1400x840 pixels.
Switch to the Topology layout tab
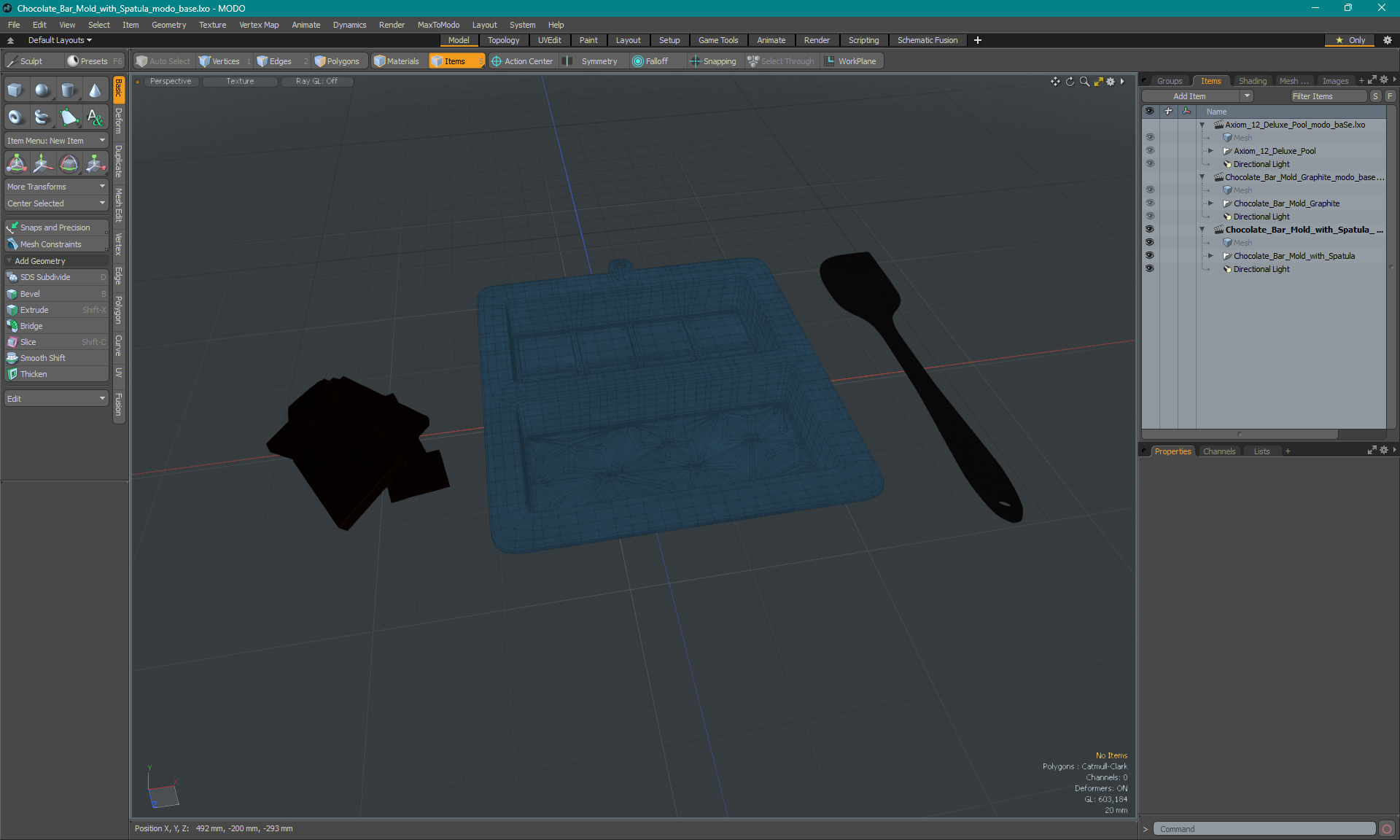point(503,40)
